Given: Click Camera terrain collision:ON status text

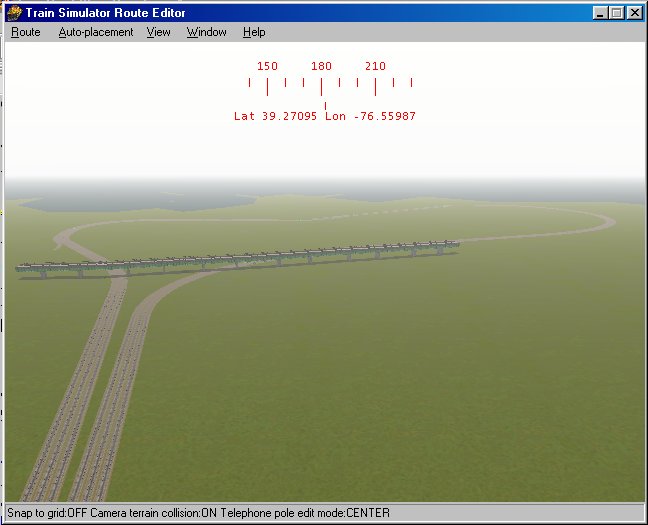Looking at the screenshot, I should pos(153,513).
